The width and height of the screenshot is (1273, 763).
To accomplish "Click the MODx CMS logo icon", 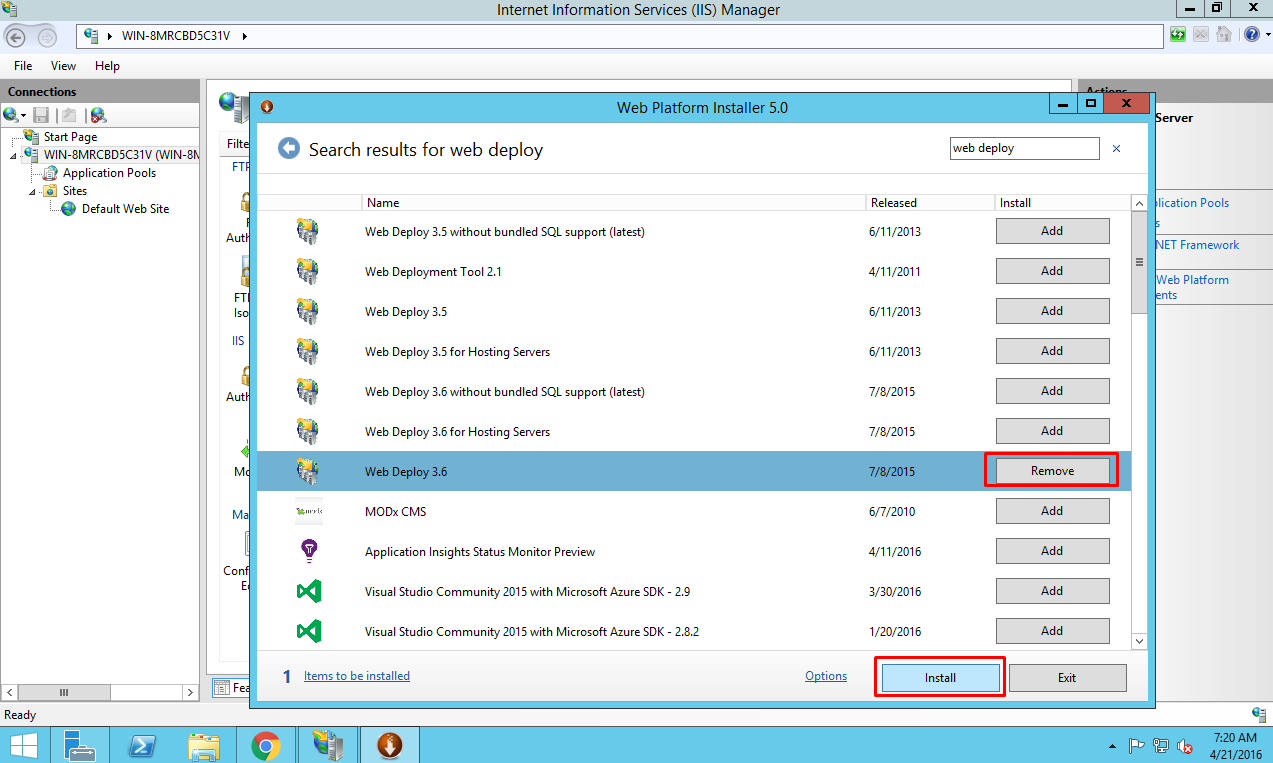I will click(309, 511).
